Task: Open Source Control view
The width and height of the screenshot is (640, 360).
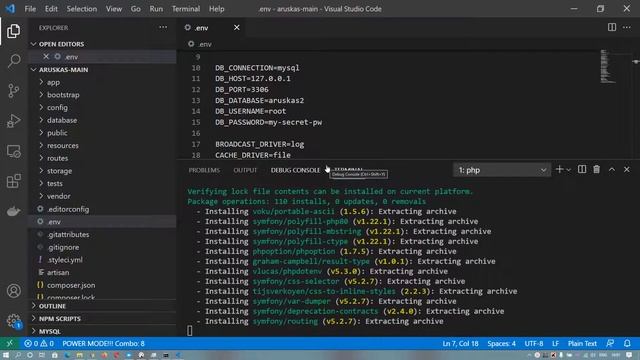Action: click(13, 91)
